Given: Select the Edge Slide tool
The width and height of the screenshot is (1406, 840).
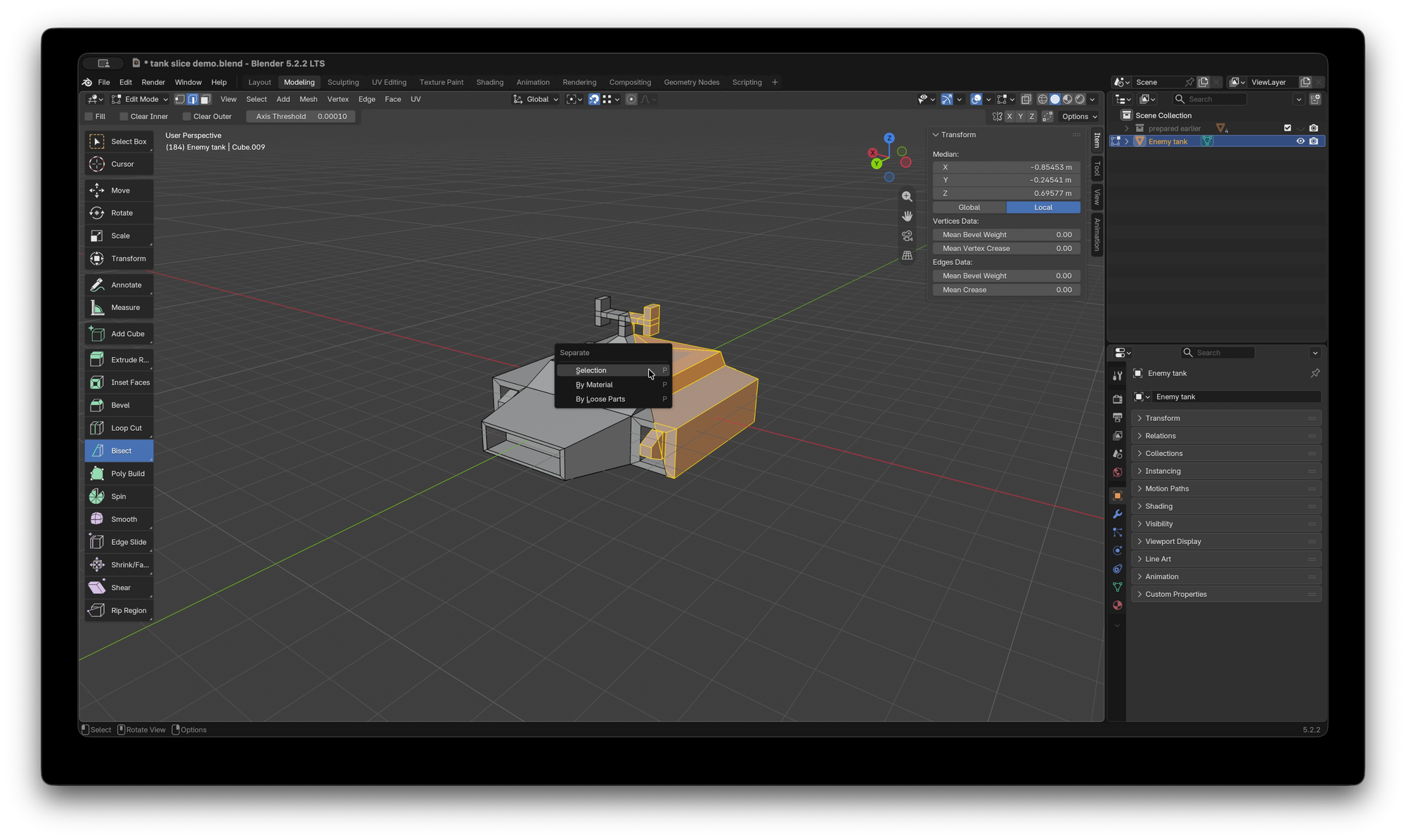Looking at the screenshot, I should point(119,542).
